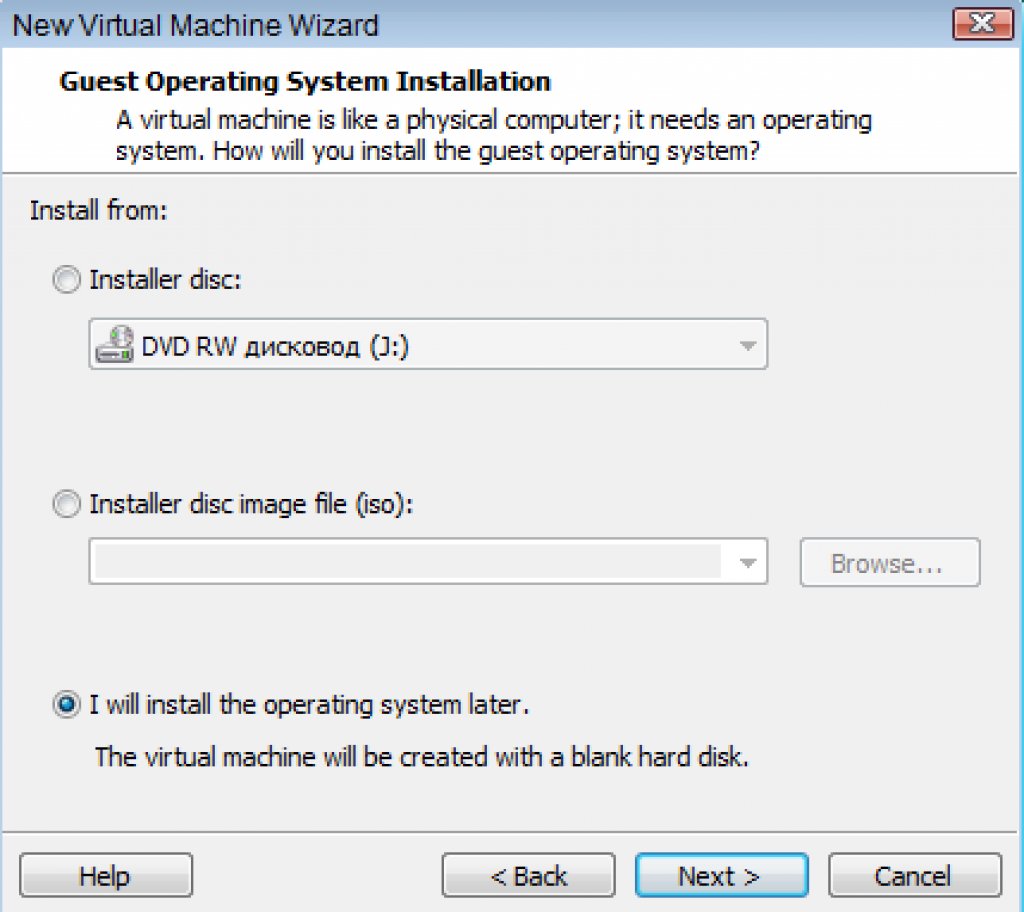Proceed with the Next > button
The image size is (1024, 912).
click(x=720, y=876)
